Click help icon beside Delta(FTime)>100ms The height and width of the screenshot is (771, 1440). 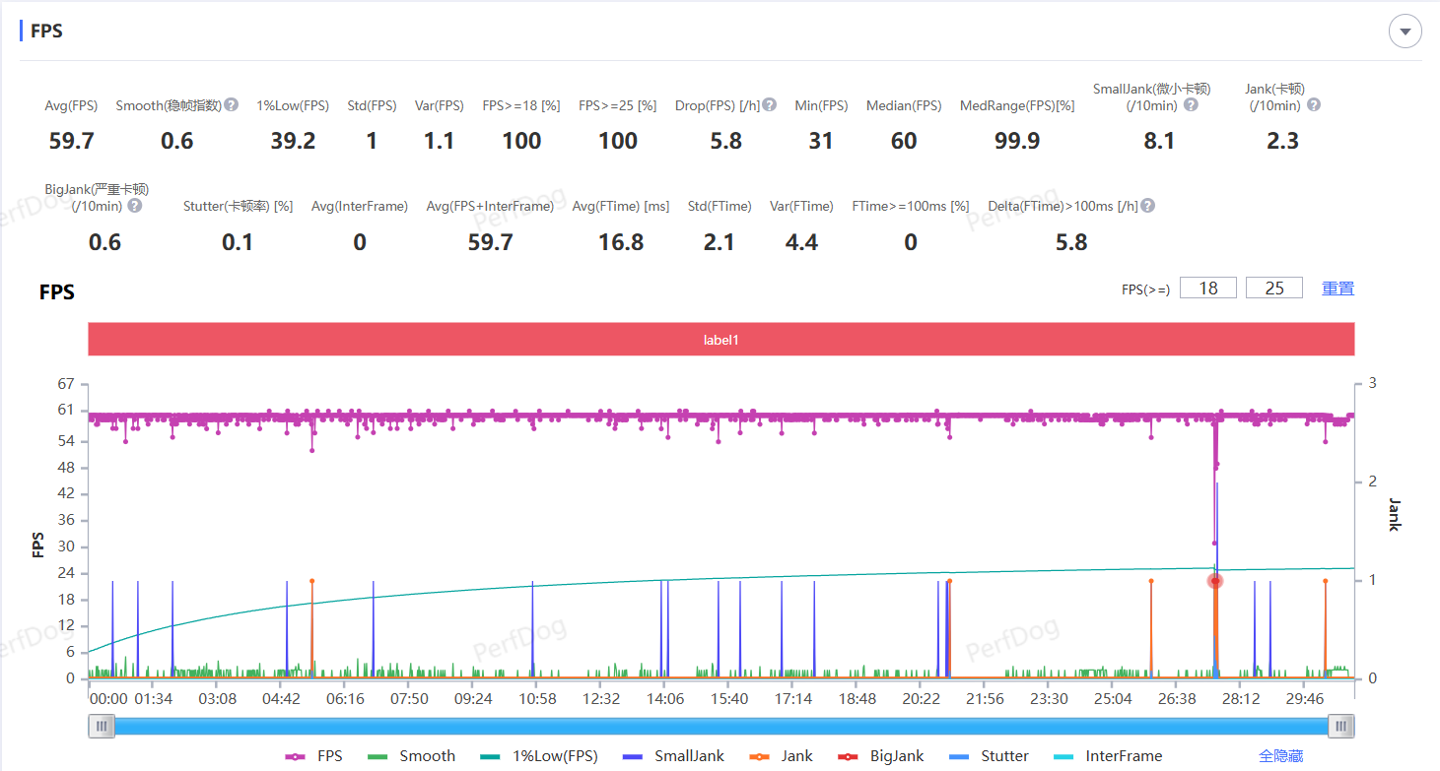(x=1148, y=206)
